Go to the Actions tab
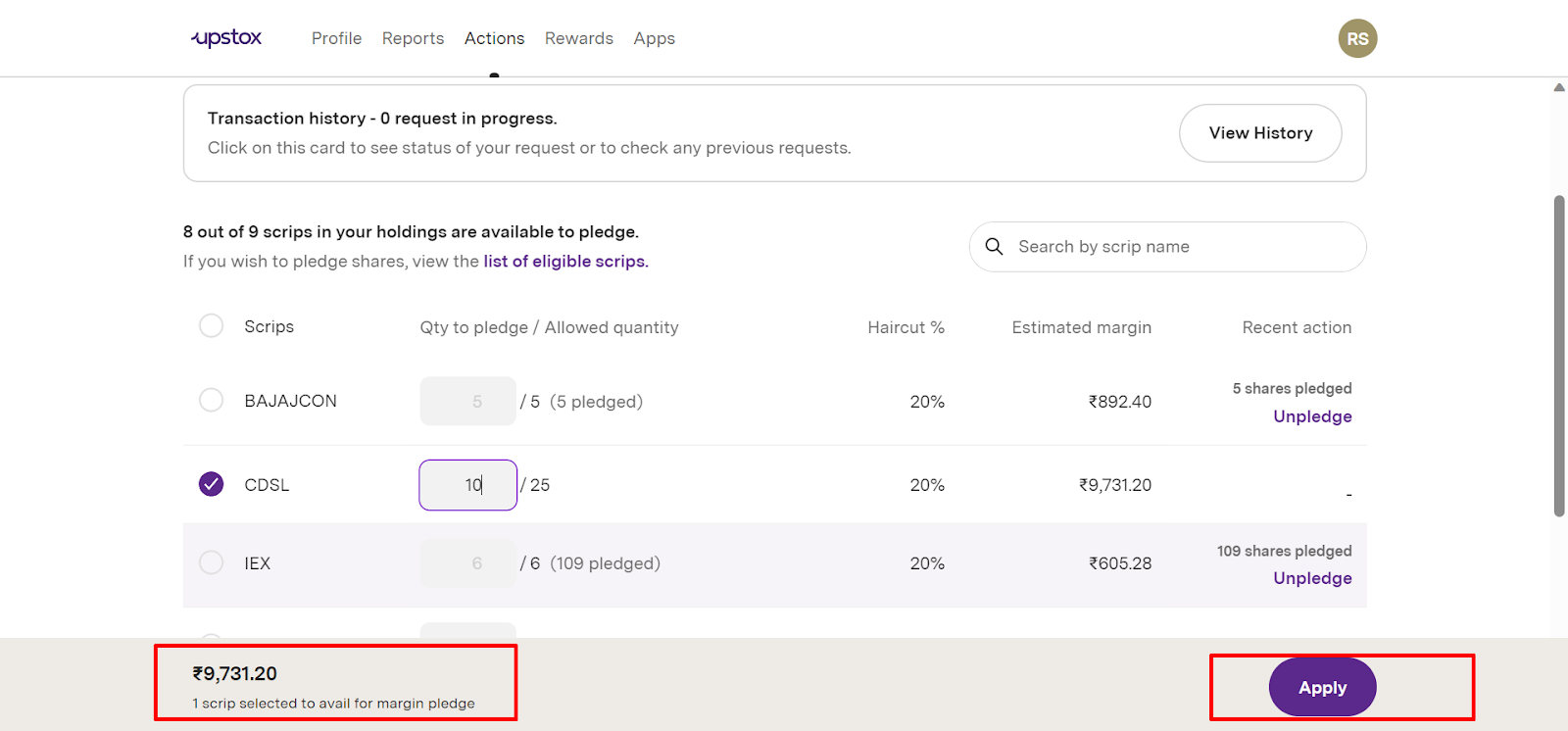The width and height of the screenshot is (1568, 731). pyautogui.click(x=494, y=38)
